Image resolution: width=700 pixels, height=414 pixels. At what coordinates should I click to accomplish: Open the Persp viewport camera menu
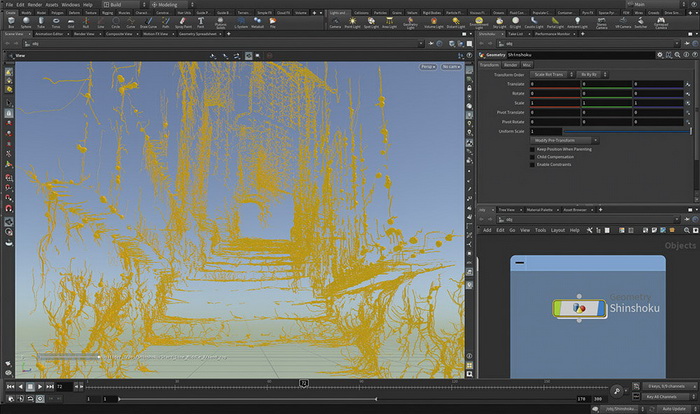pos(427,67)
